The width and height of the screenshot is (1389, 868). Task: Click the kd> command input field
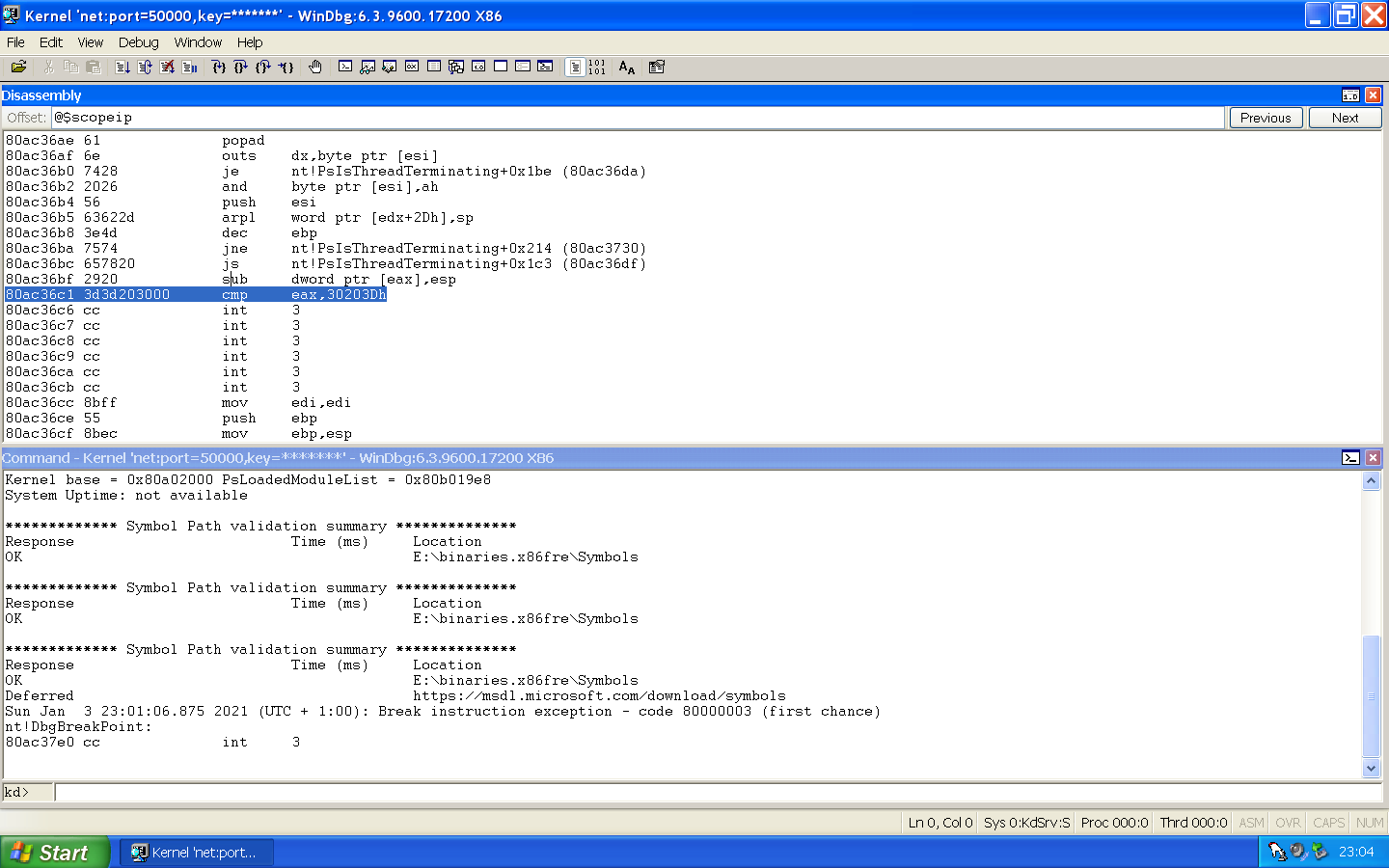coord(720,793)
